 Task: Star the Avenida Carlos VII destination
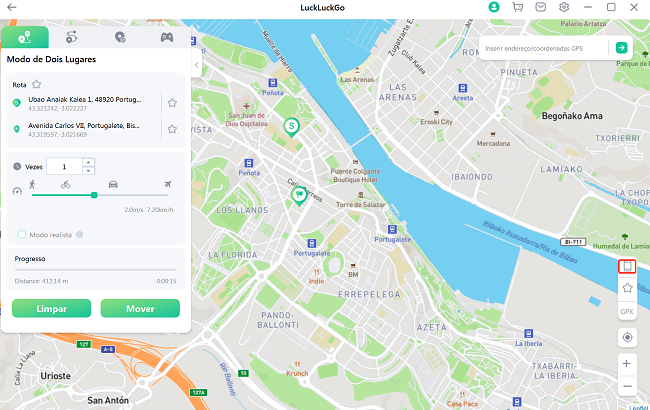pyautogui.click(x=172, y=129)
